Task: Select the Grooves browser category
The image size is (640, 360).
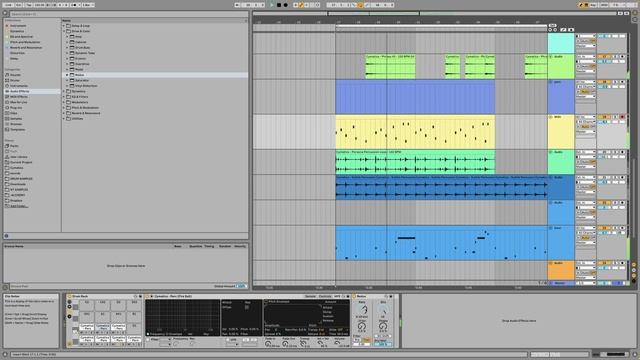Action: click(x=16, y=124)
